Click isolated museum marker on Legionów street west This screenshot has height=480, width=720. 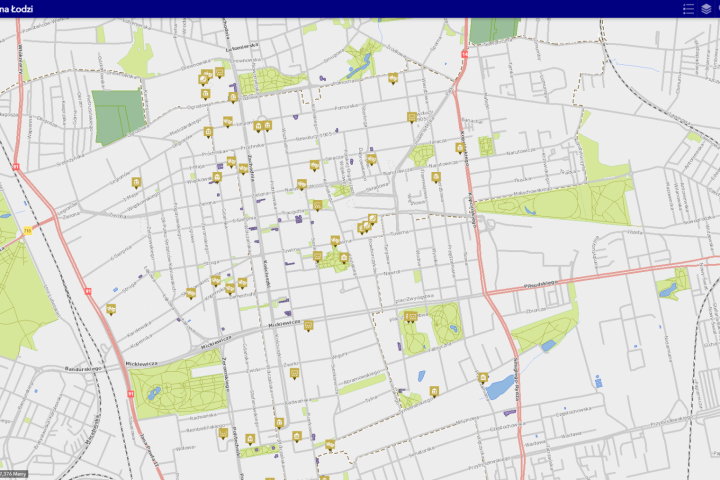click(136, 183)
